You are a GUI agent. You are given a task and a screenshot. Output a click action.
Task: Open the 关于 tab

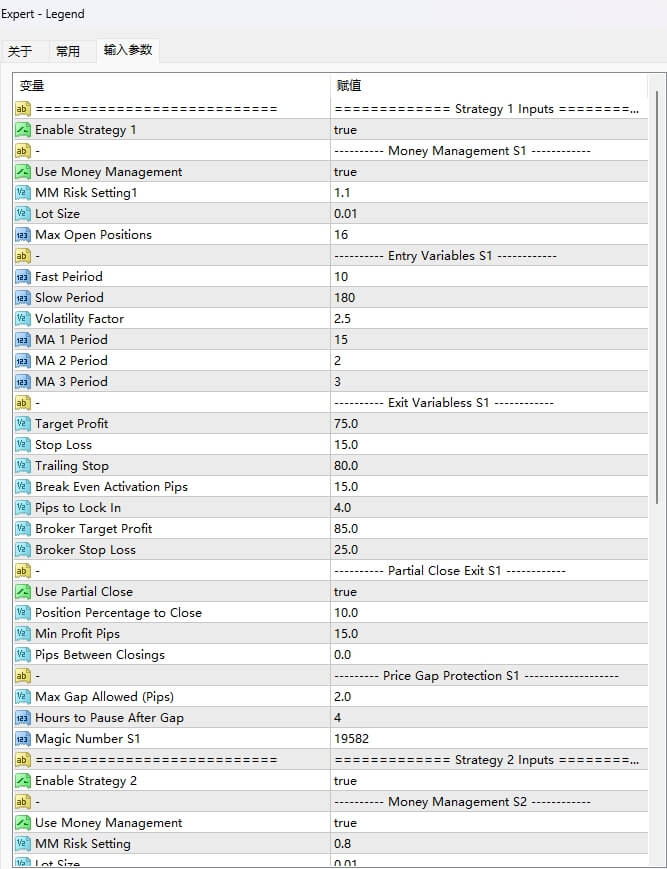coord(21,52)
